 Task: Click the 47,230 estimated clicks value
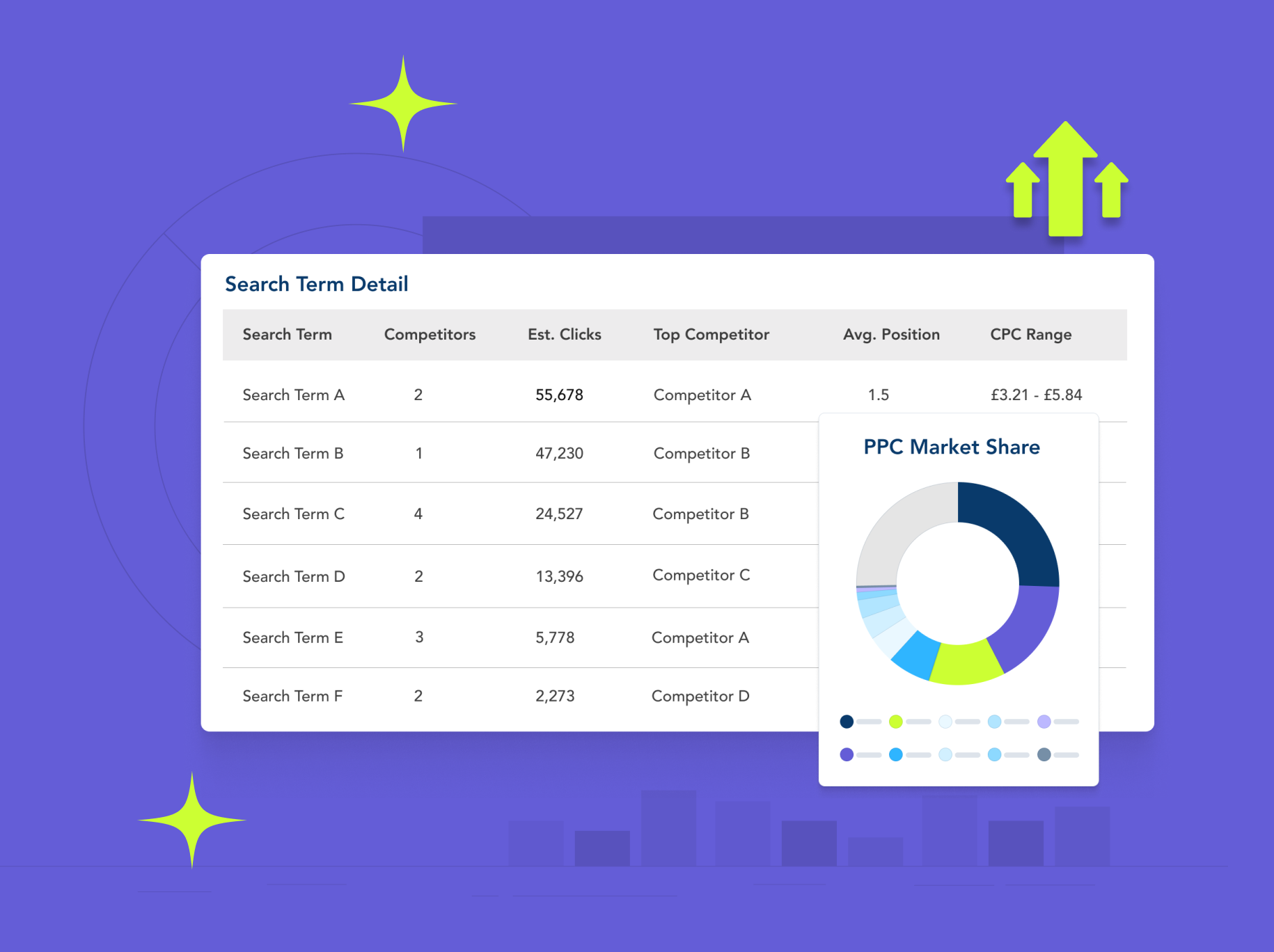(559, 454)
